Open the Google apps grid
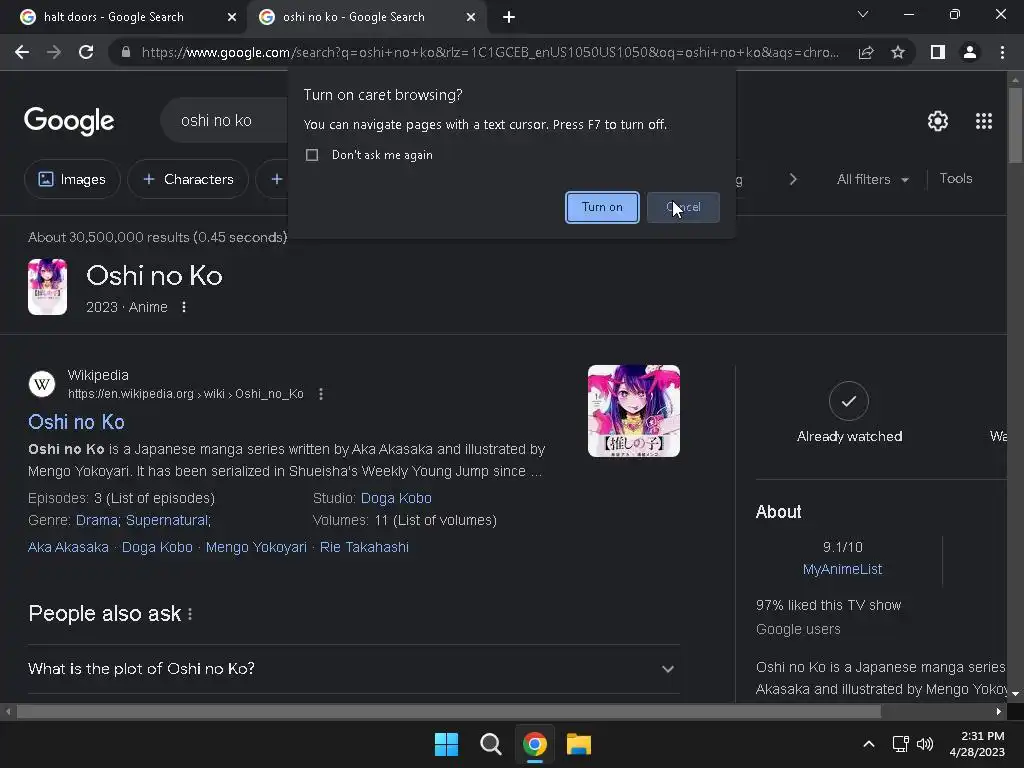1024x768 pixels. (x=984, y=121)
